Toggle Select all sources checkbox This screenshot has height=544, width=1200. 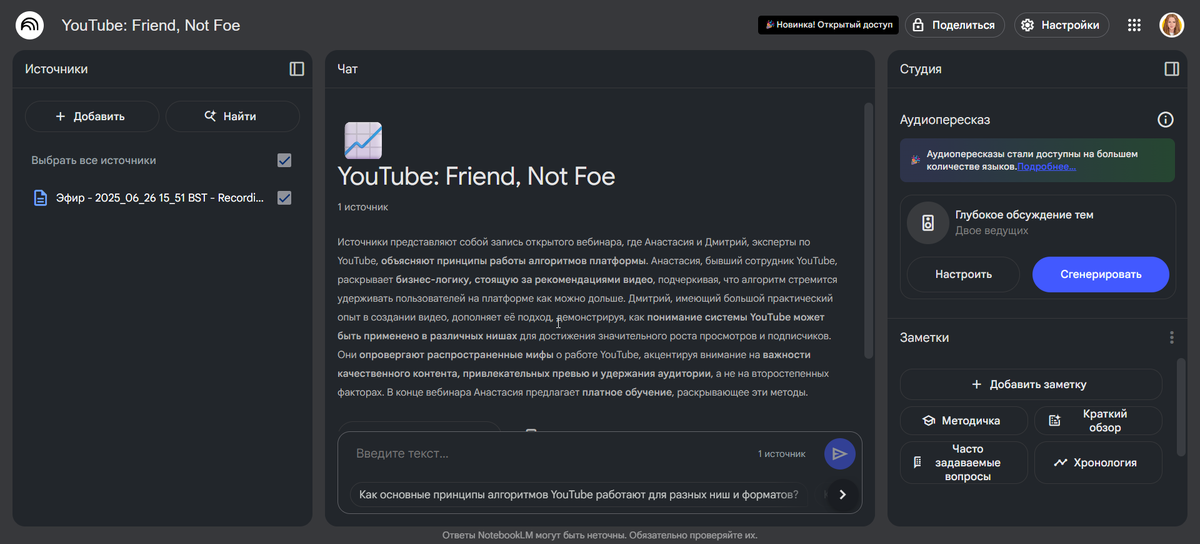tap(284, 160)
